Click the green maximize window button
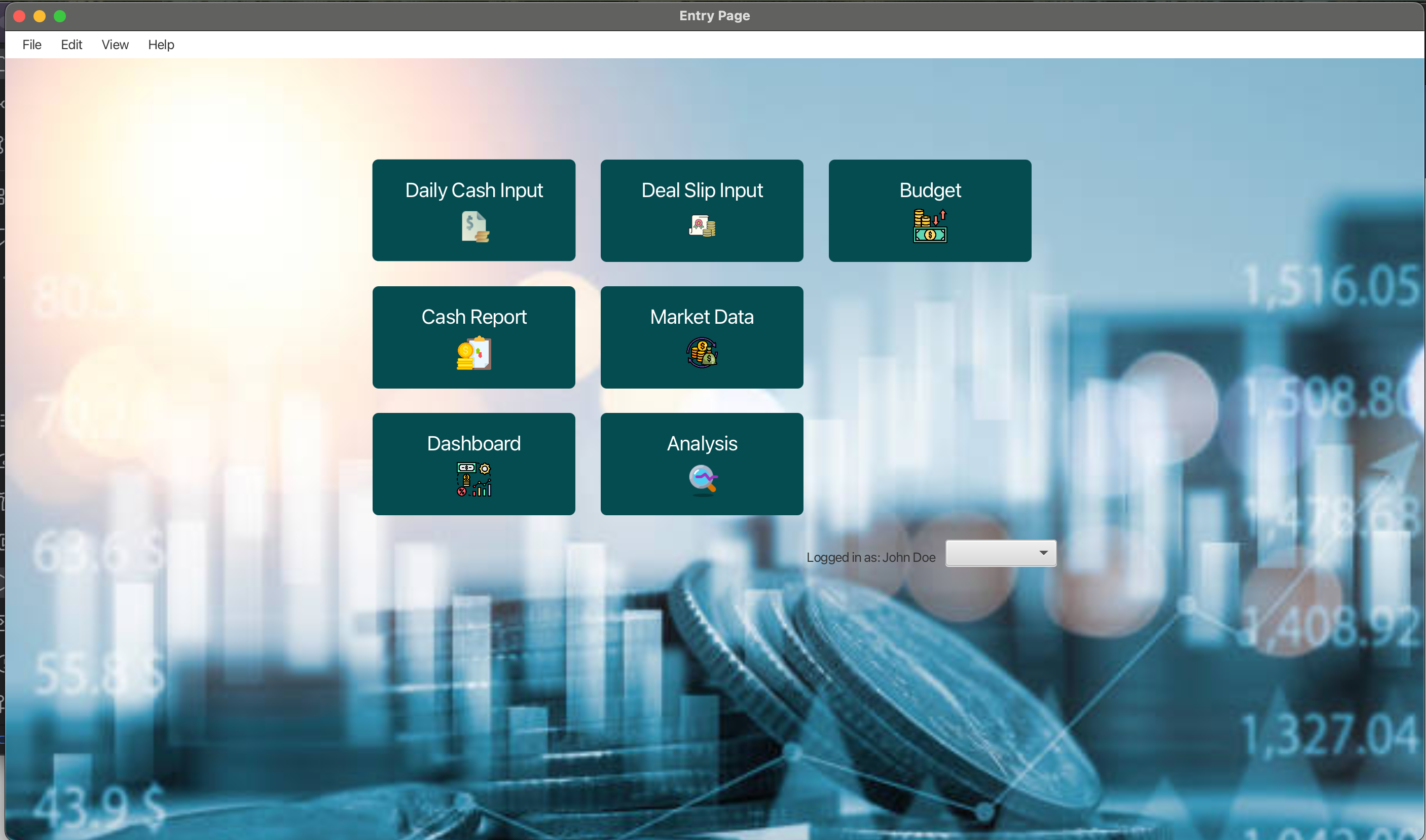 60,16
